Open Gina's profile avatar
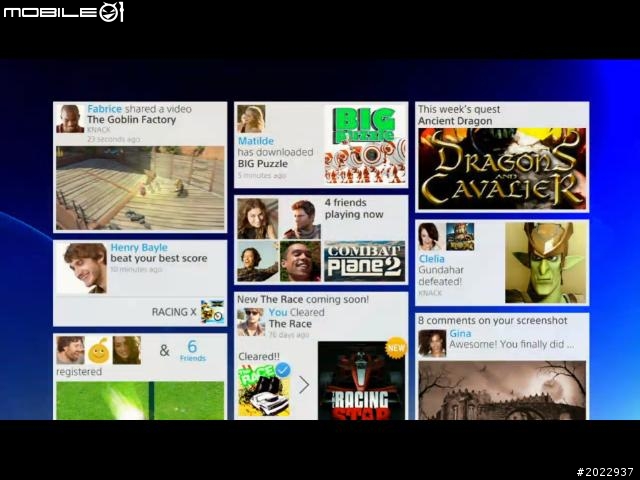Viewport: 640px width, 480px height. pyautogui.click(x=432, y=344)
